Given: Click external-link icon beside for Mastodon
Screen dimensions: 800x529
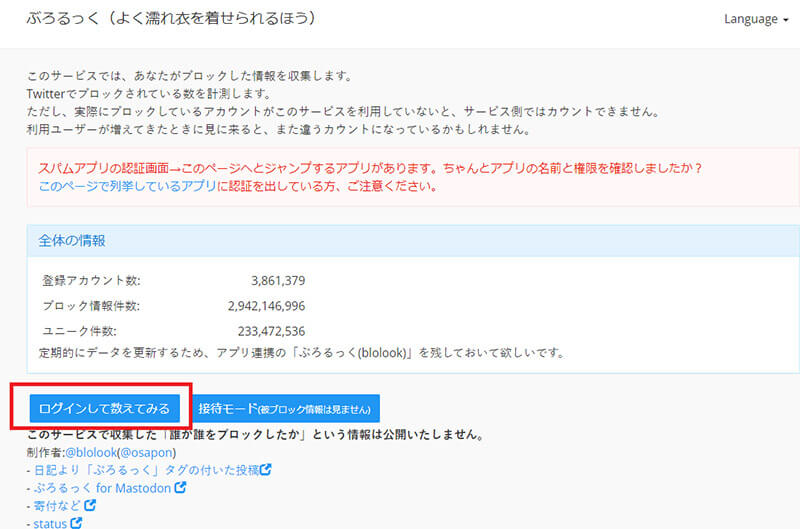Looking at the screenshot, I should 180,487.
